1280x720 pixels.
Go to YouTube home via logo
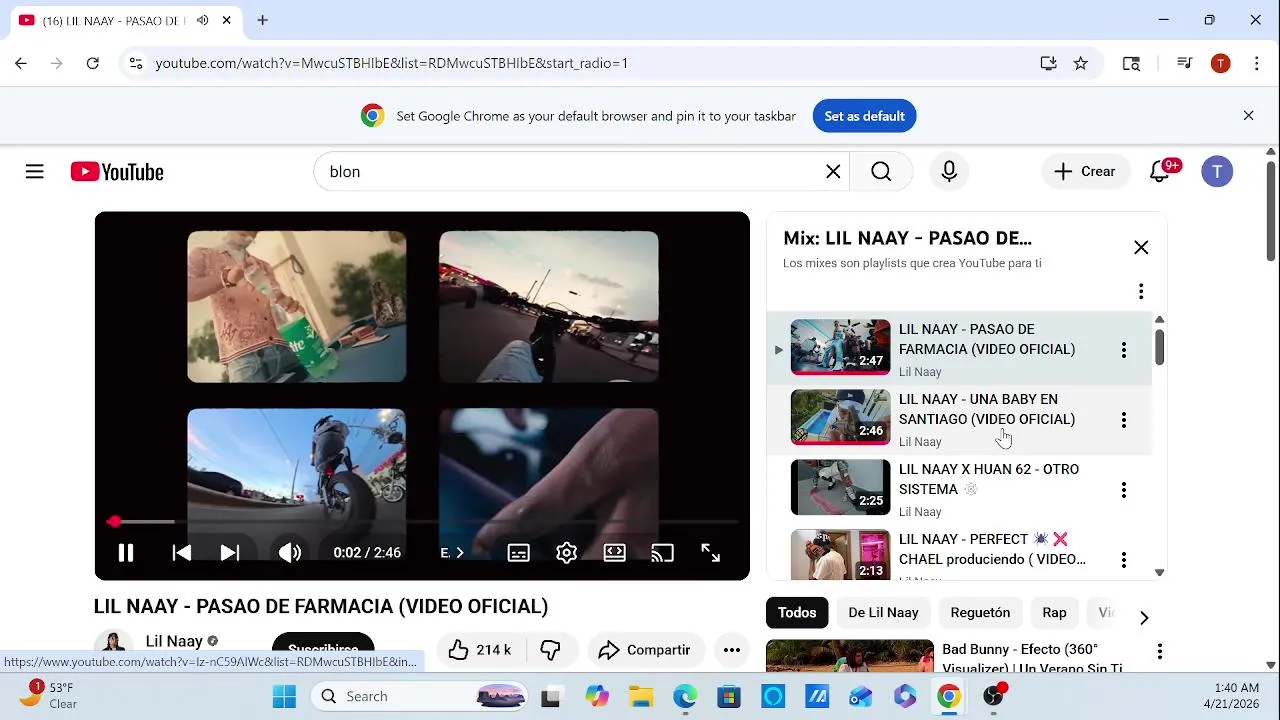117,172
